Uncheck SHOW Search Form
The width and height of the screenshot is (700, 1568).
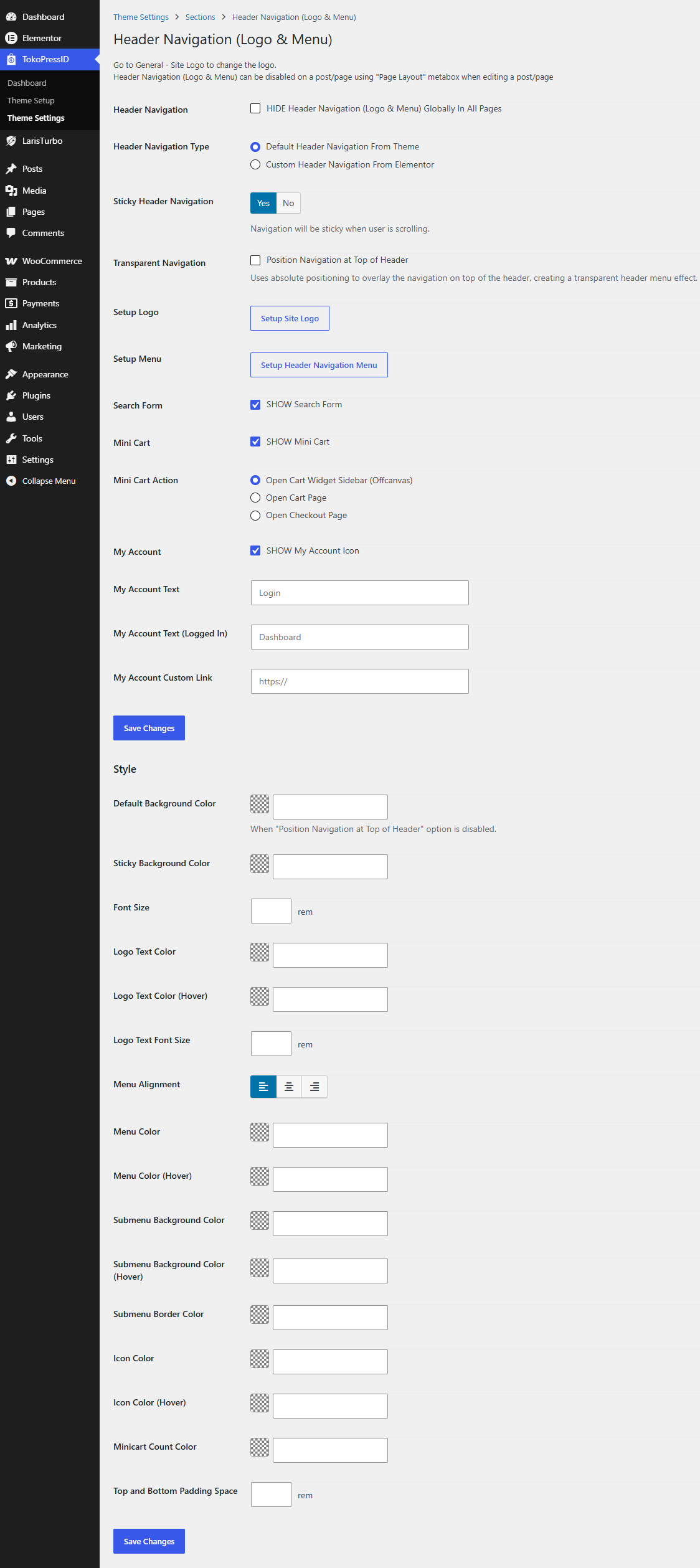255,405
